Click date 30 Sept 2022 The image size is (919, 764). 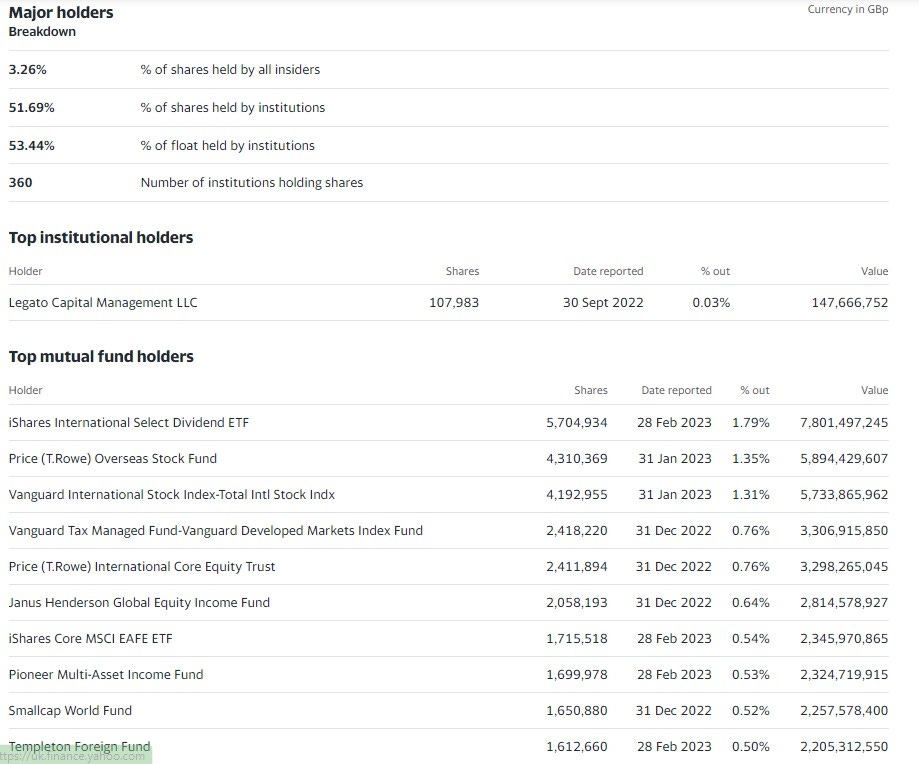(x=603, y=302)
